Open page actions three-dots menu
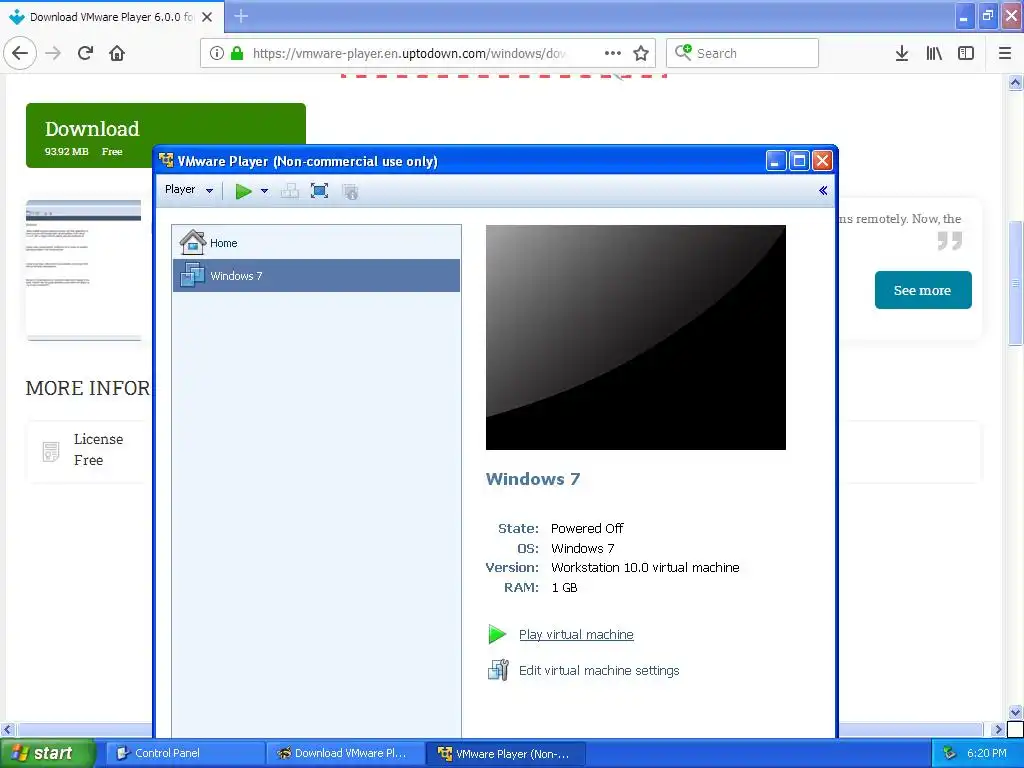The height and width of the screenshot is (768, 1024). [x=613, y=54]
